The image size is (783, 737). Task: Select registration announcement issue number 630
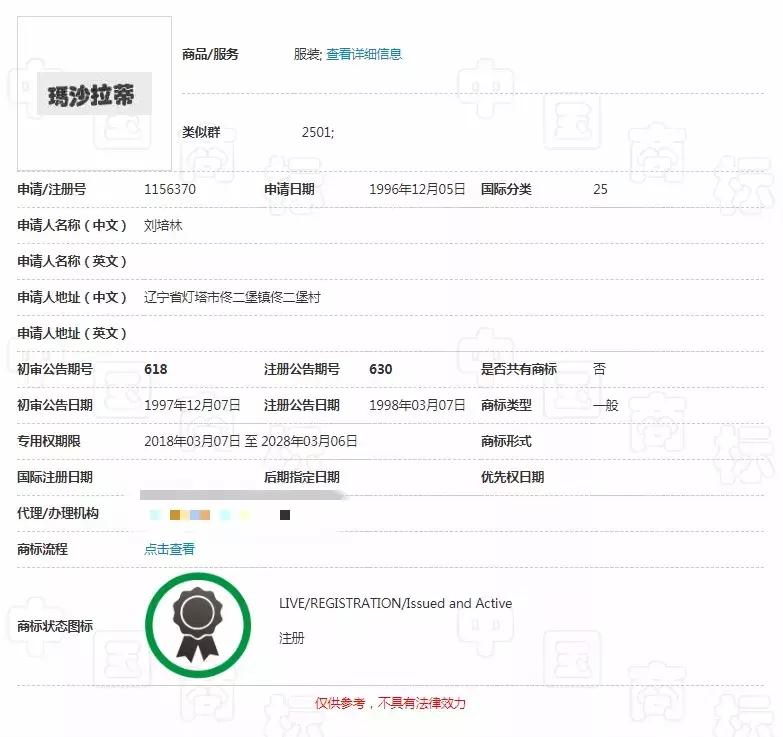pos(381,369)
